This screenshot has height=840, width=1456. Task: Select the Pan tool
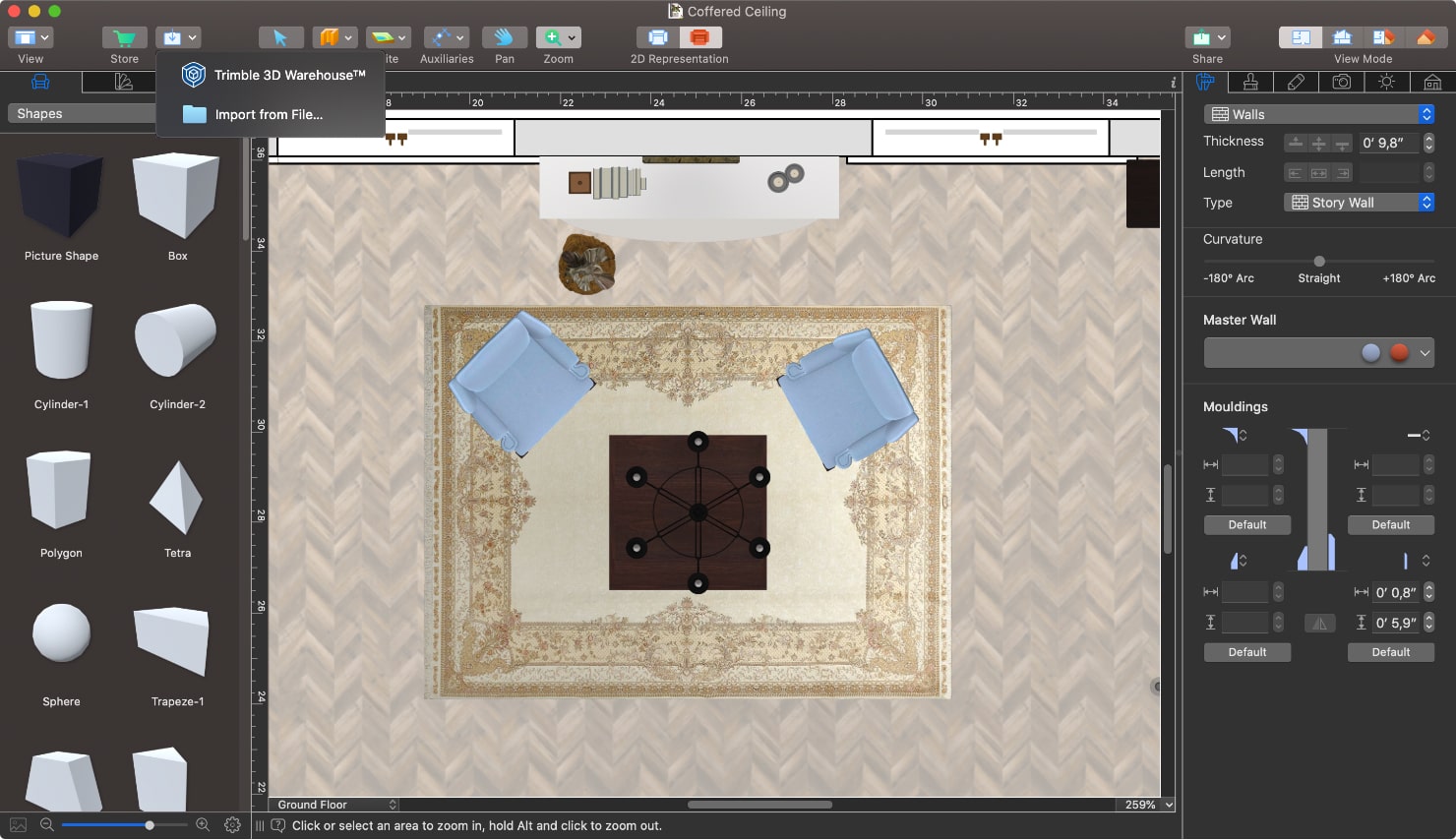(504, 36)
